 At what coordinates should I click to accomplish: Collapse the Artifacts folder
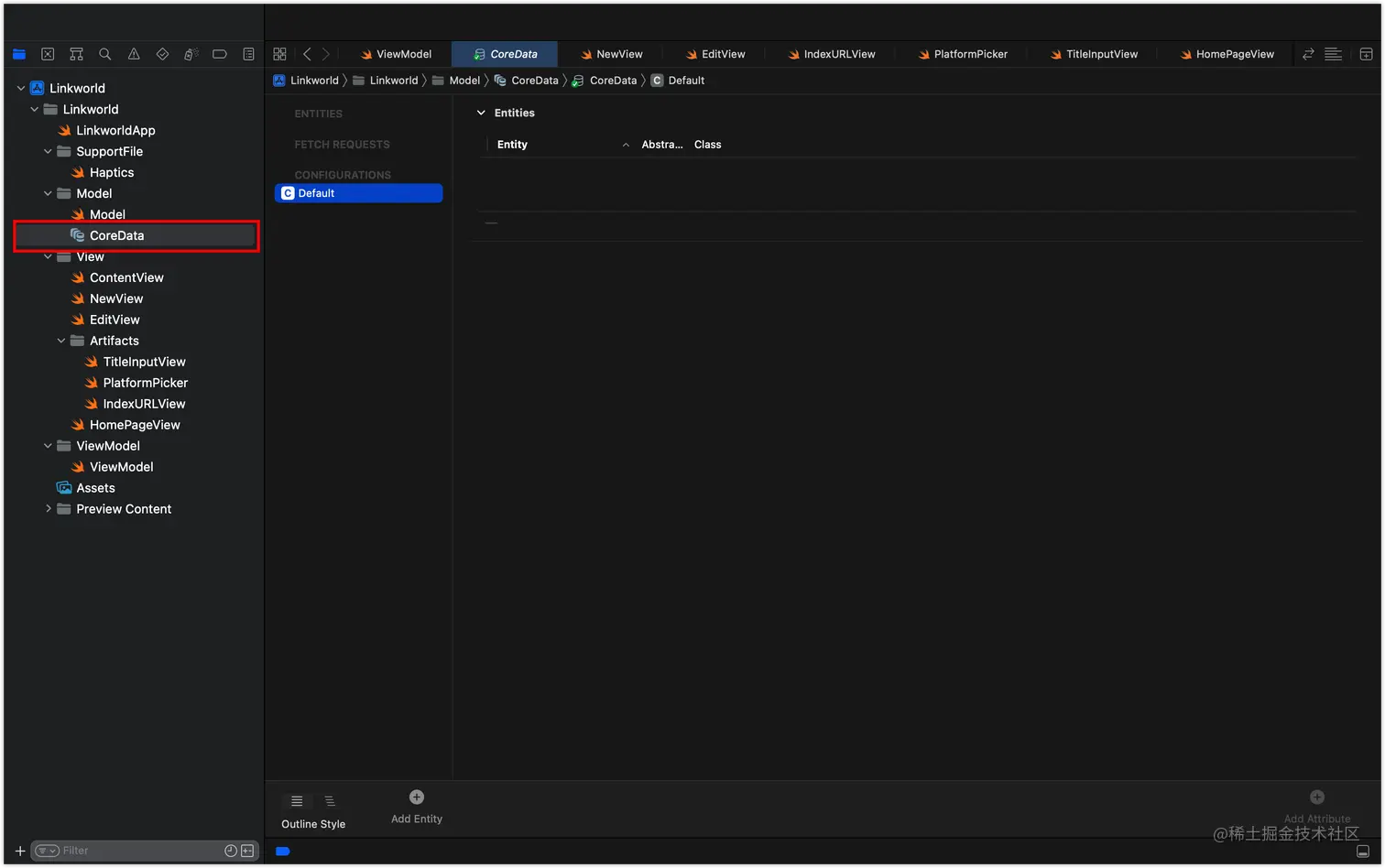[61, 341]
